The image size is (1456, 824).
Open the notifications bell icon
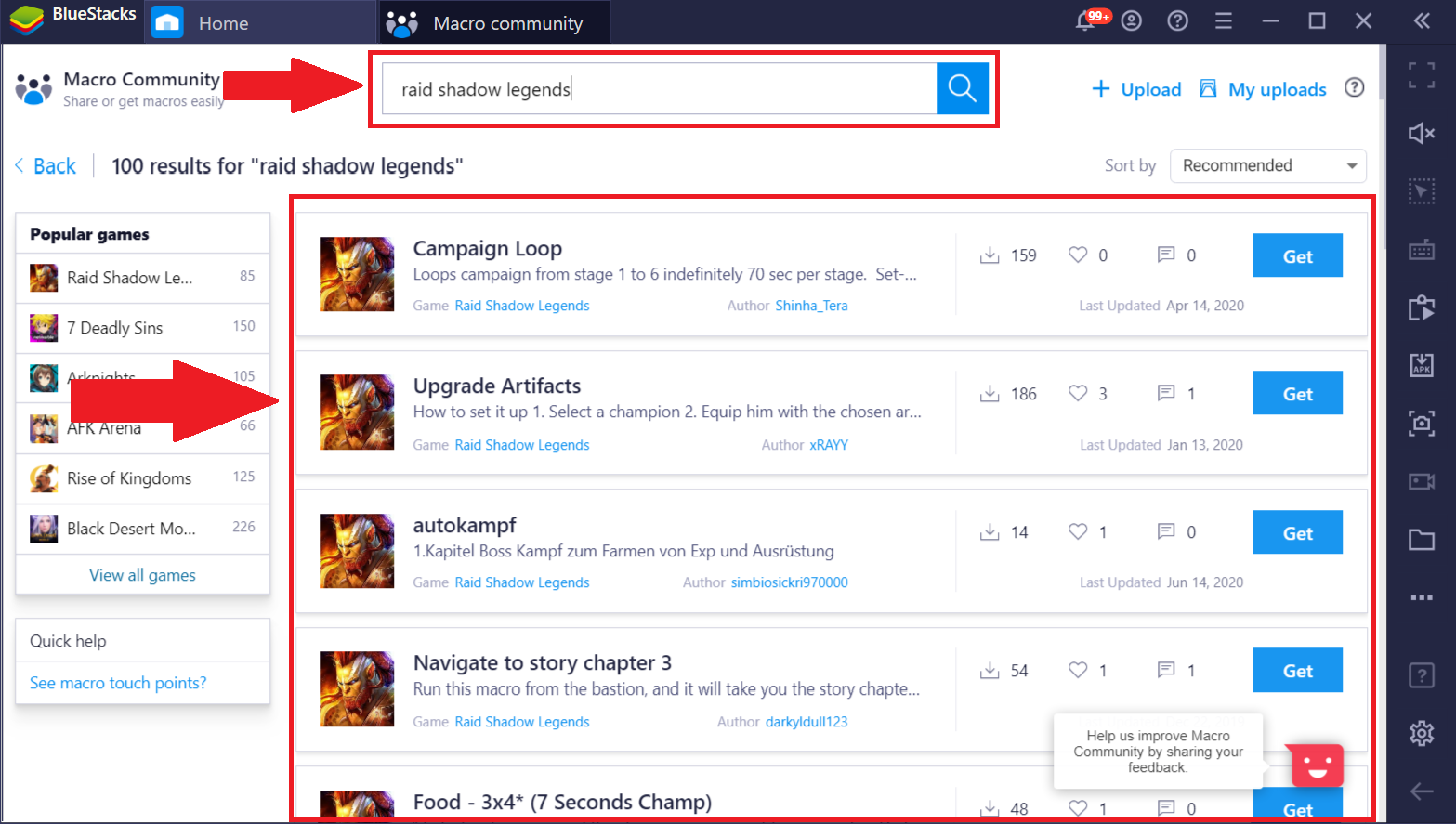(x=1085, y=21)
